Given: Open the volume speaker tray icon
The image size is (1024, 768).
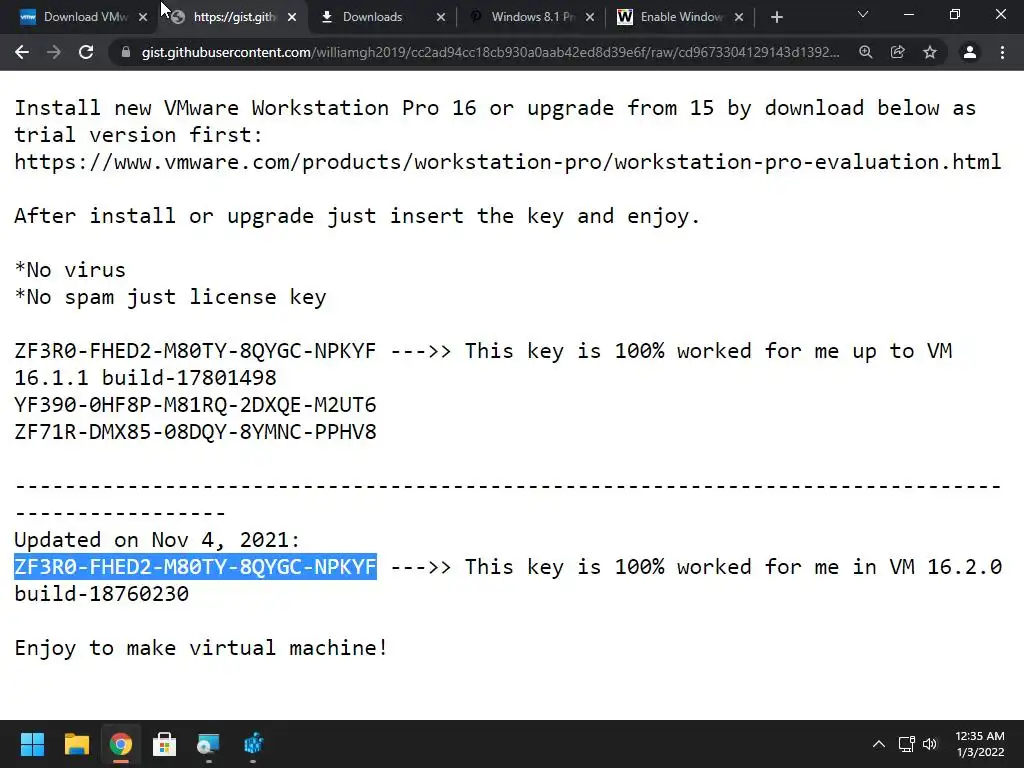Looking at the screenshot, I should pyautogui.click(x=930, y=744).
